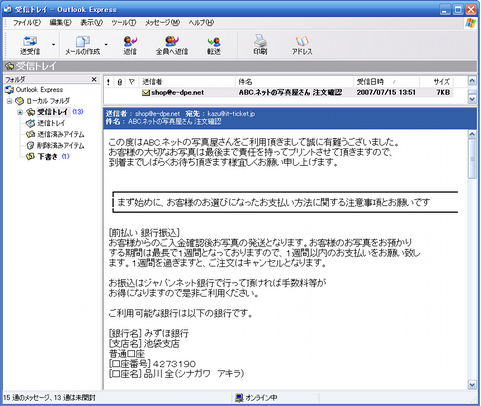Click preview pane scrollbar down arrow

coord(472,385)
